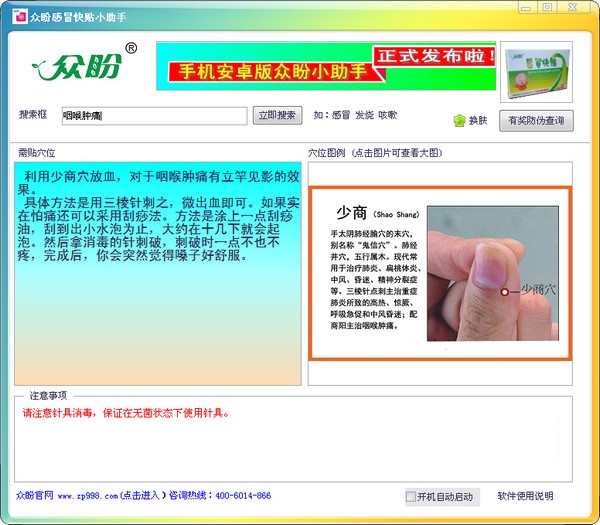Minimize the 众盼感冒快贴小助手 window
Viewport: 600px width, 525px height.
[x=527, y=7]
